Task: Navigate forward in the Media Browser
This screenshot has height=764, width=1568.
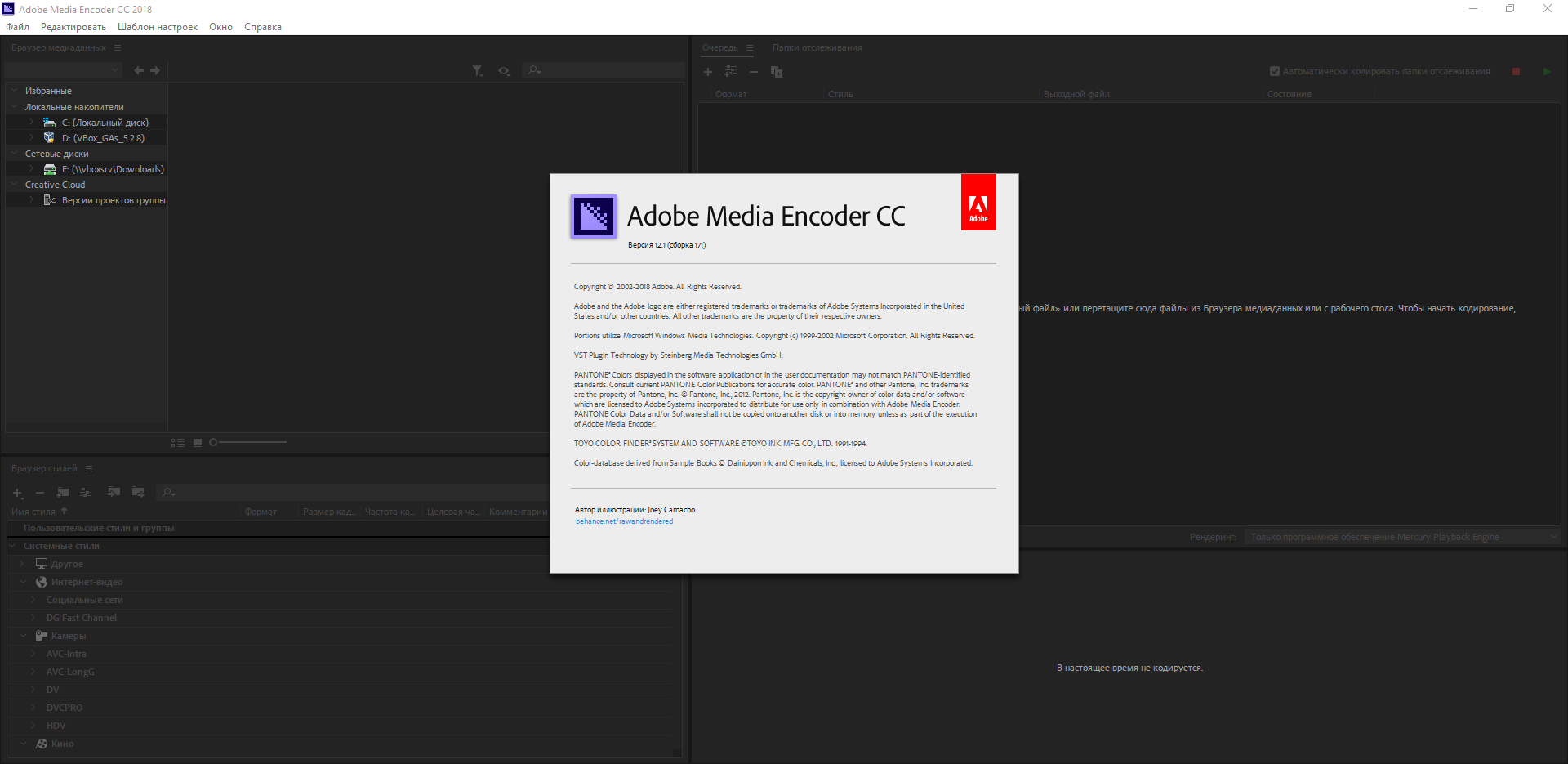Action: pyautogui.click(x=155, y=70)
